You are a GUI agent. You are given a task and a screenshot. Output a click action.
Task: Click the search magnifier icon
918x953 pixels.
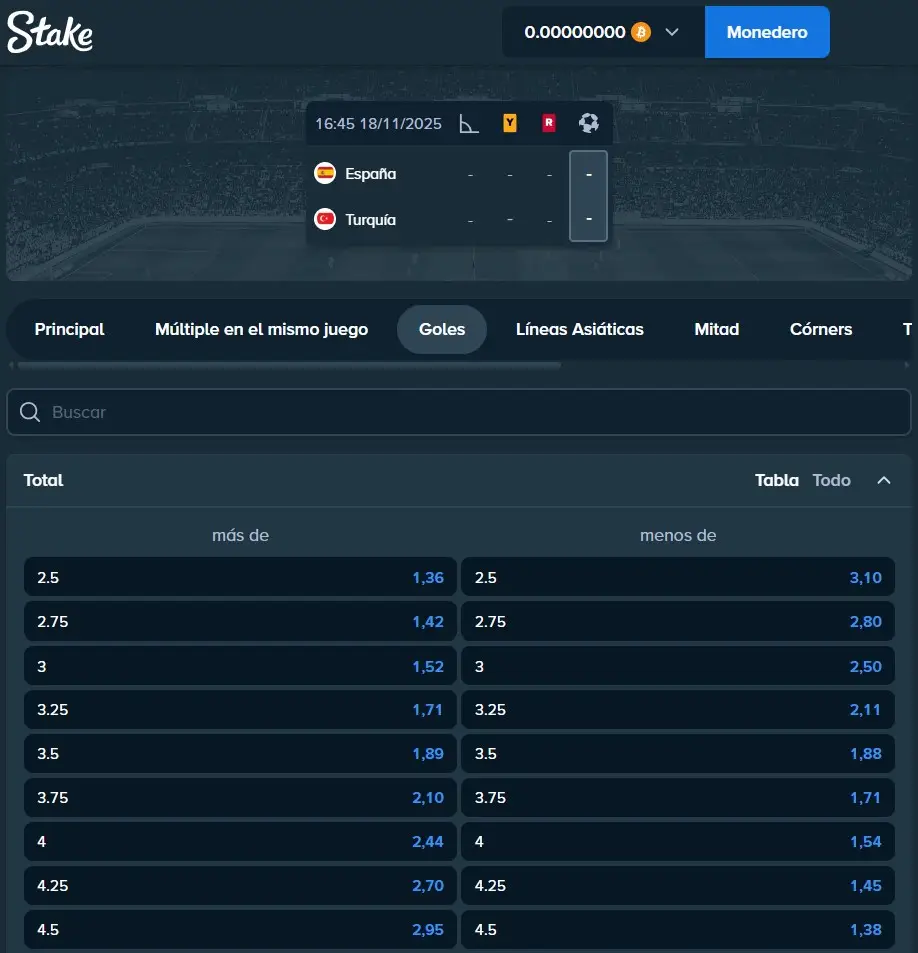point(30,412)
